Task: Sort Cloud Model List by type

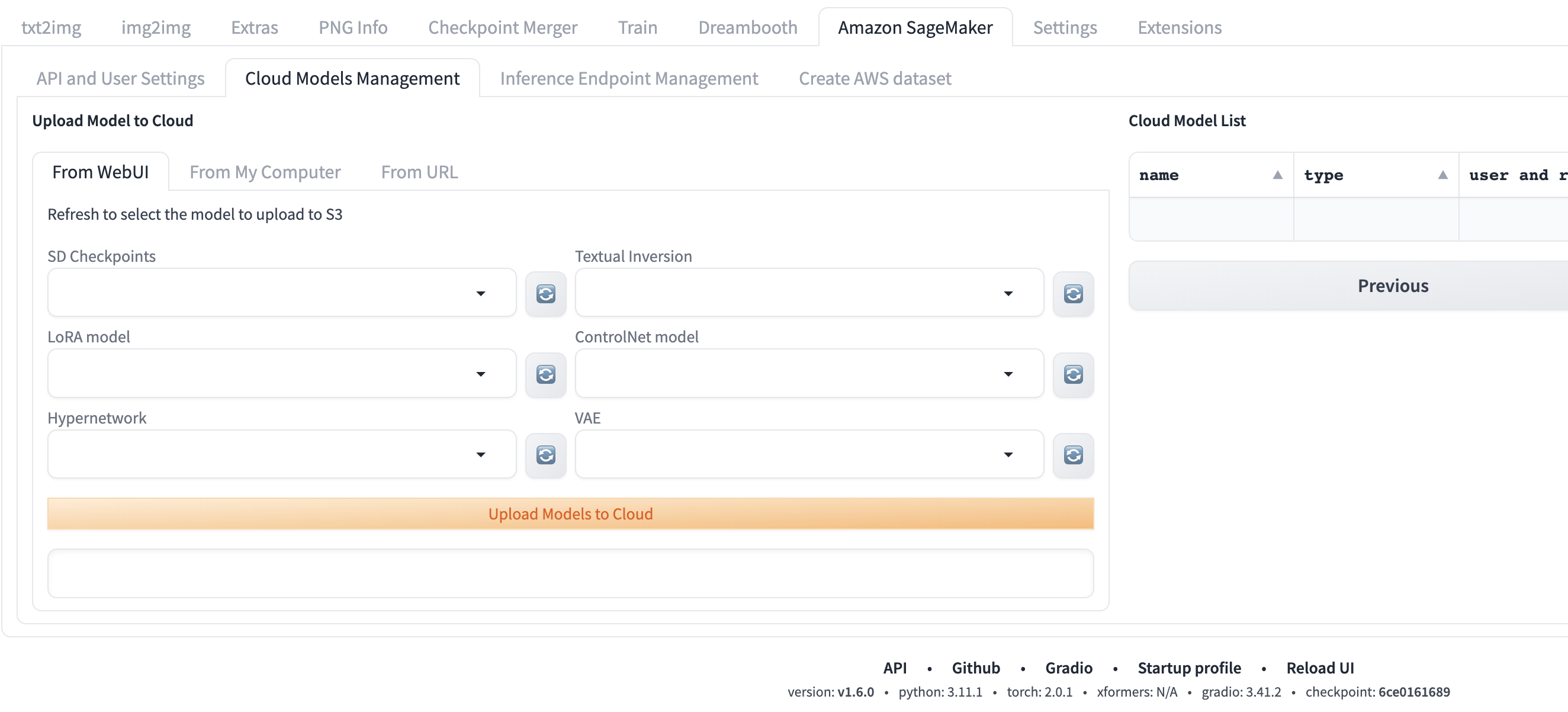Action: 1442,175
